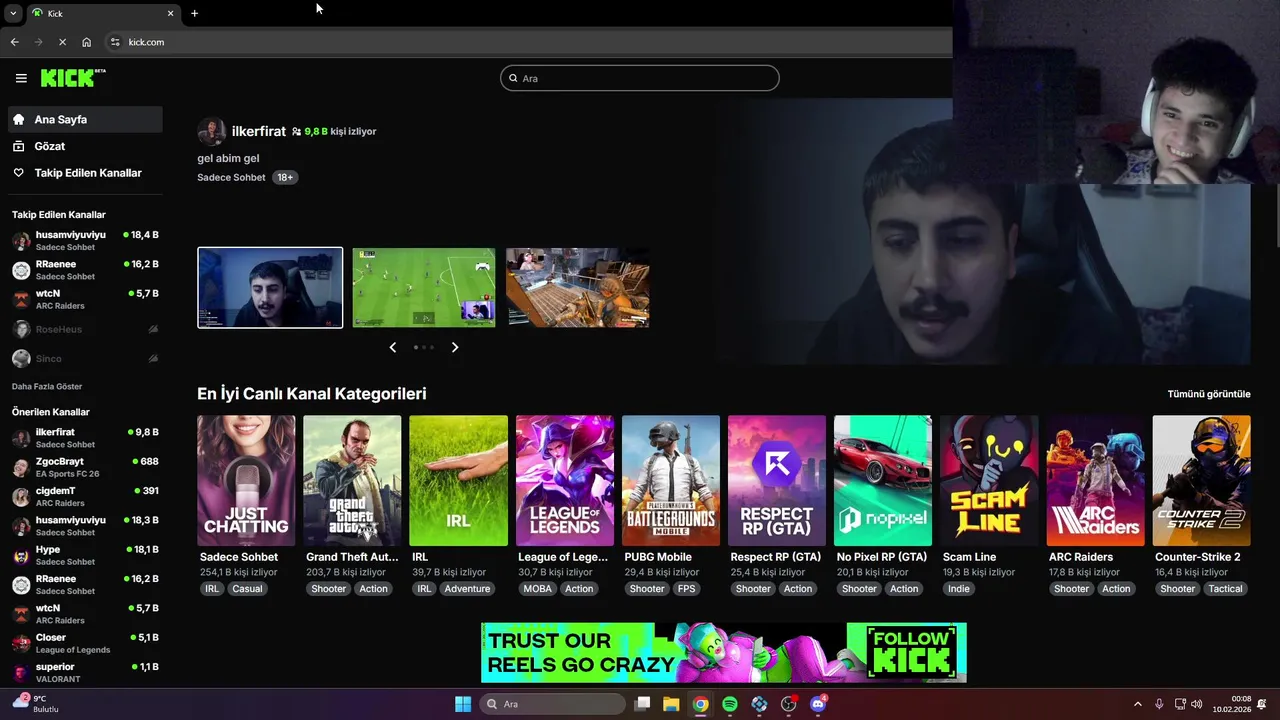
Task: Open File Explorer from taskbar
Action: pos(671,704)
